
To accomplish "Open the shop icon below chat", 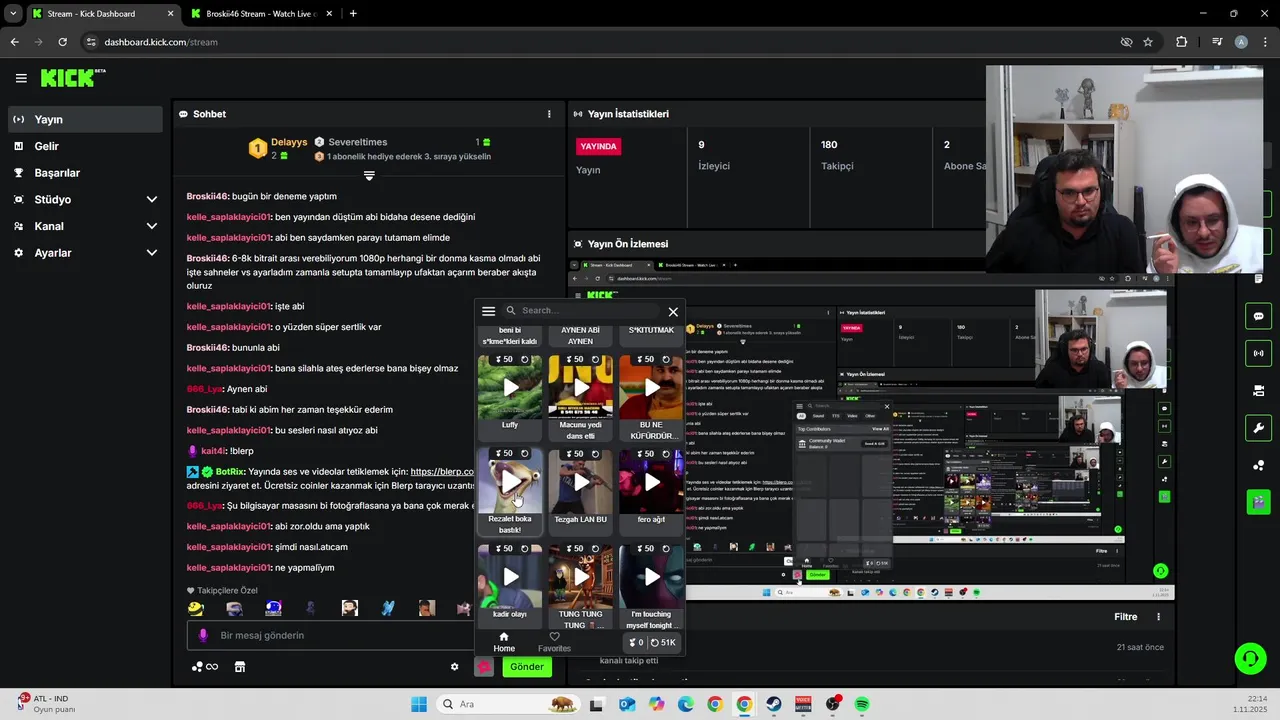I will (x=240, y=667).
